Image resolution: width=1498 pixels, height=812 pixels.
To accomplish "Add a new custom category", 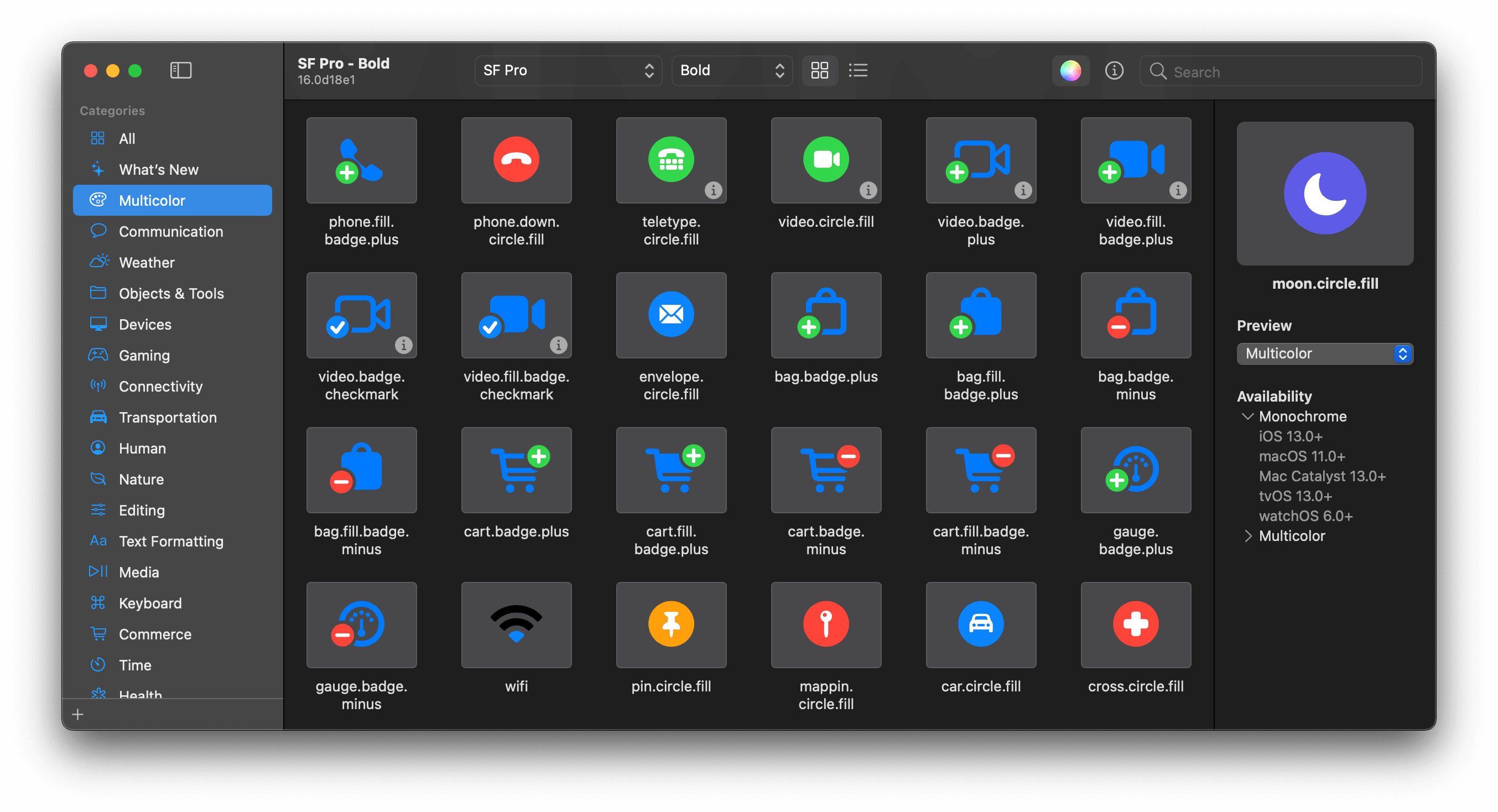I will point(78,714).
